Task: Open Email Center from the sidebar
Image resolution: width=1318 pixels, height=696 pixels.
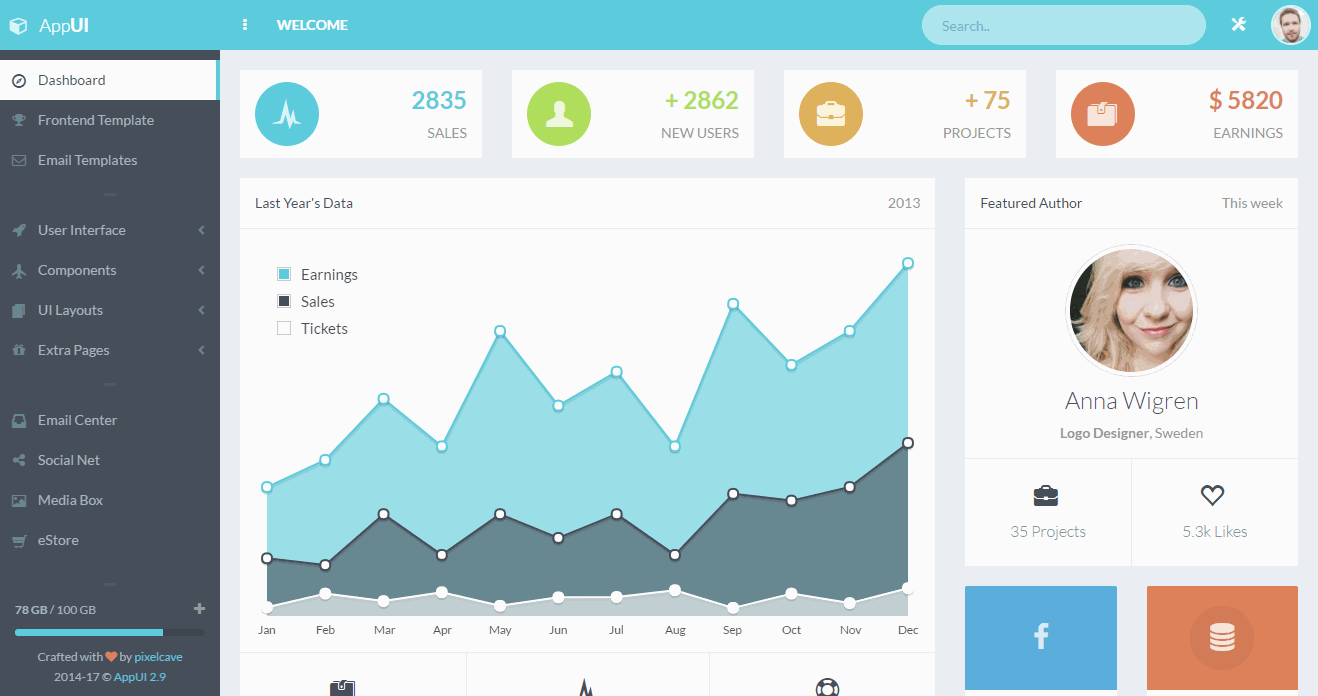Action: [77, 420]
